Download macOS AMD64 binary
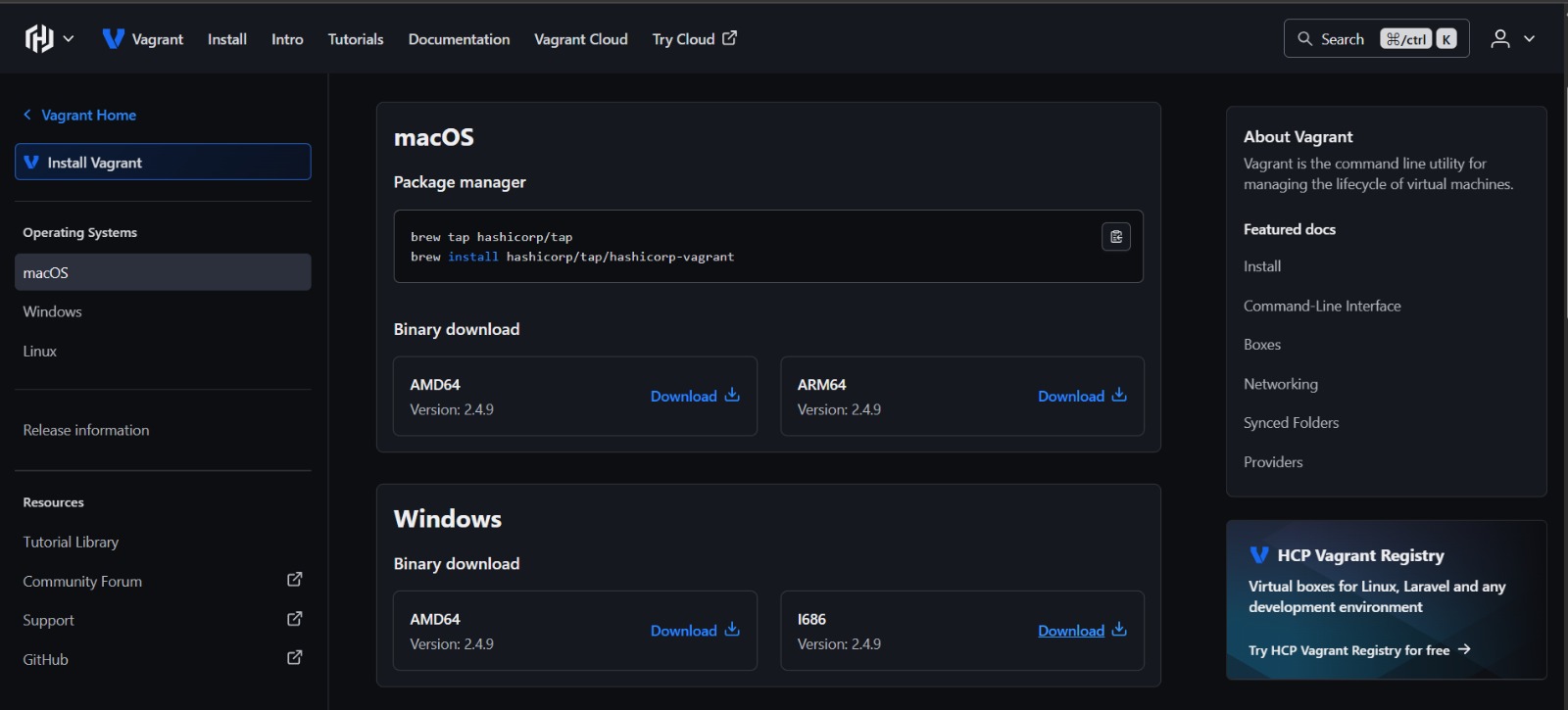Image resolution: width=1568 pixels, height=710 pixels. (x=695, y=396)
